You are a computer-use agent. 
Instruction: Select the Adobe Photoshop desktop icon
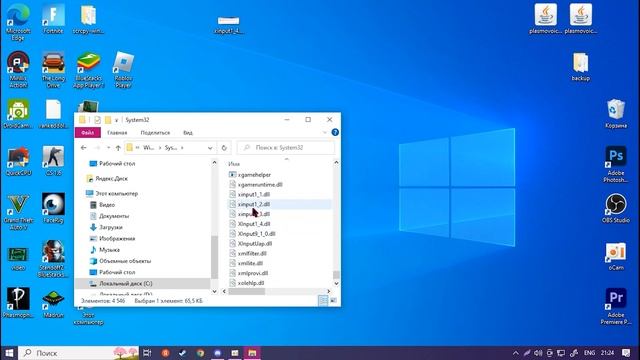(x=616, y=164)
